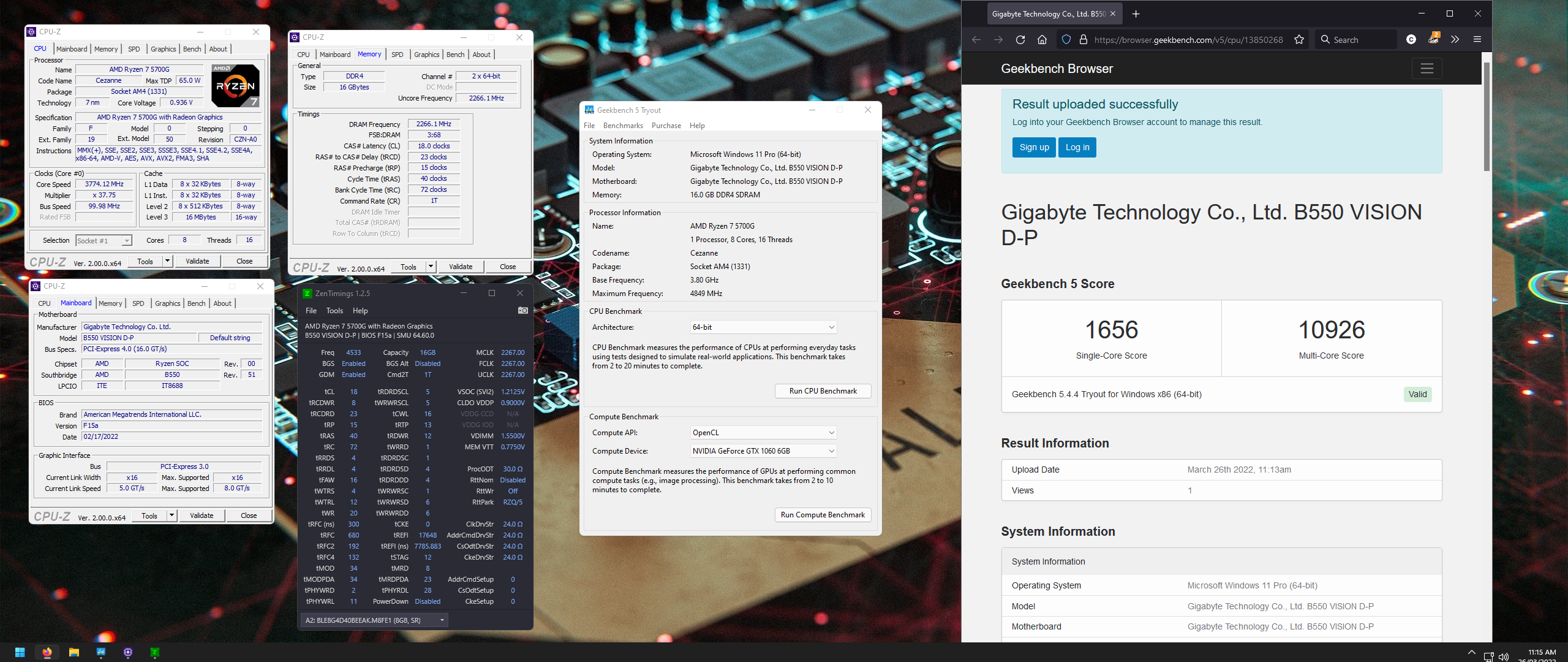Reload the Geekbench browser page
The width and height of the screenshot is (1568, 662).
coord(1020,40)
